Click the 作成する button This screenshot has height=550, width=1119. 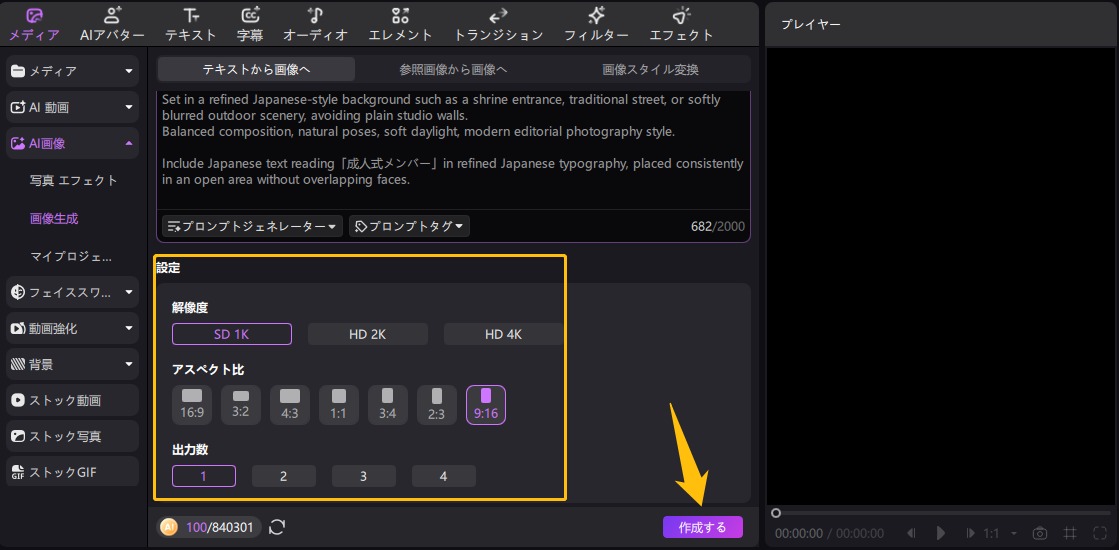[x=703, y=527]
